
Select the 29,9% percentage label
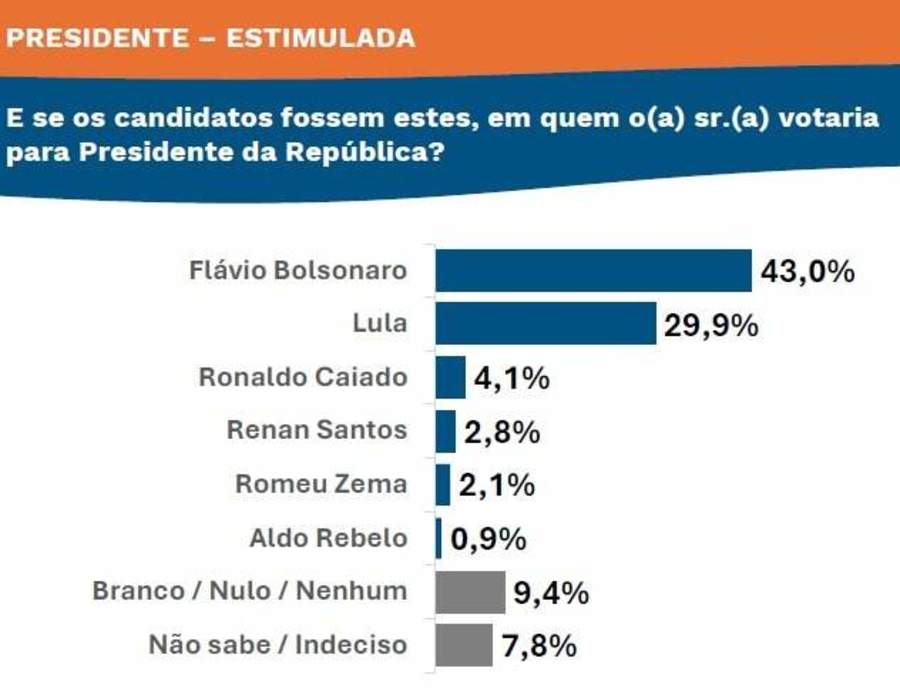click(711, 325)
